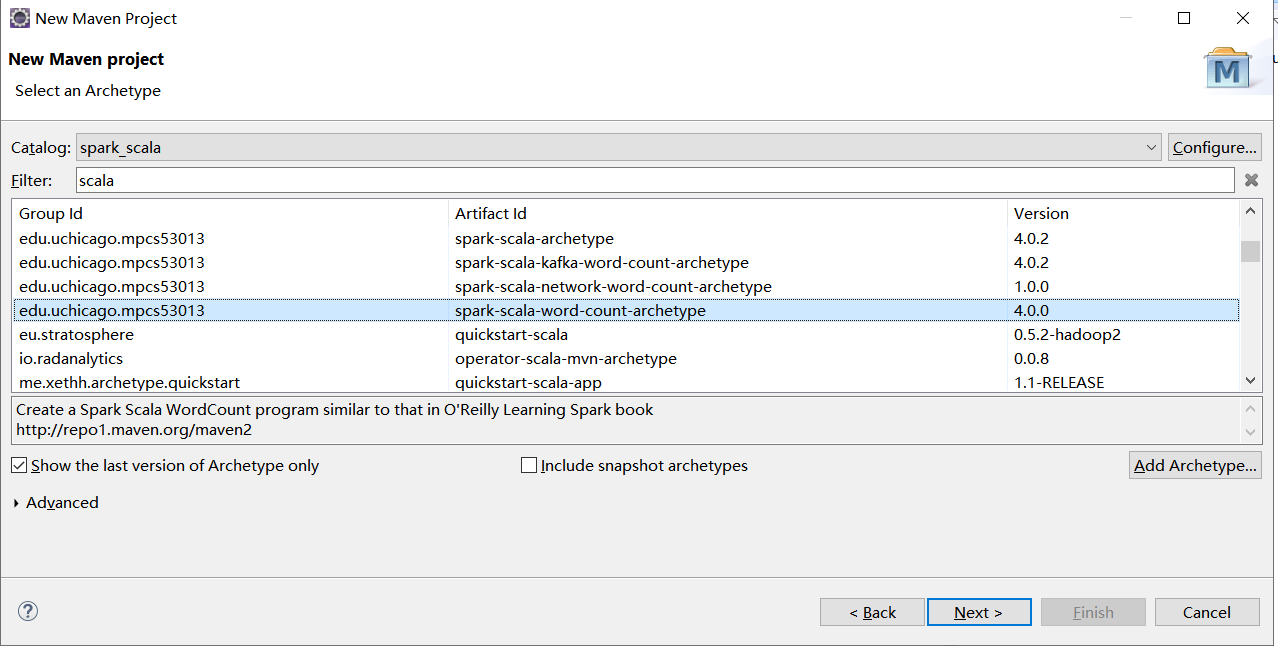
Task: Click the Eclipse icon in the title bar
Action: click(x=19, y=18)
